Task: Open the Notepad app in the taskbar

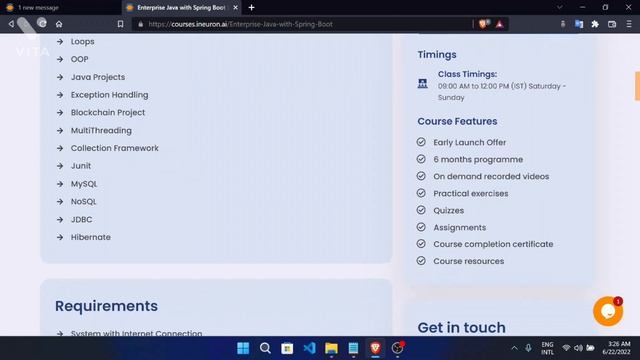Action: pos(353,348)
